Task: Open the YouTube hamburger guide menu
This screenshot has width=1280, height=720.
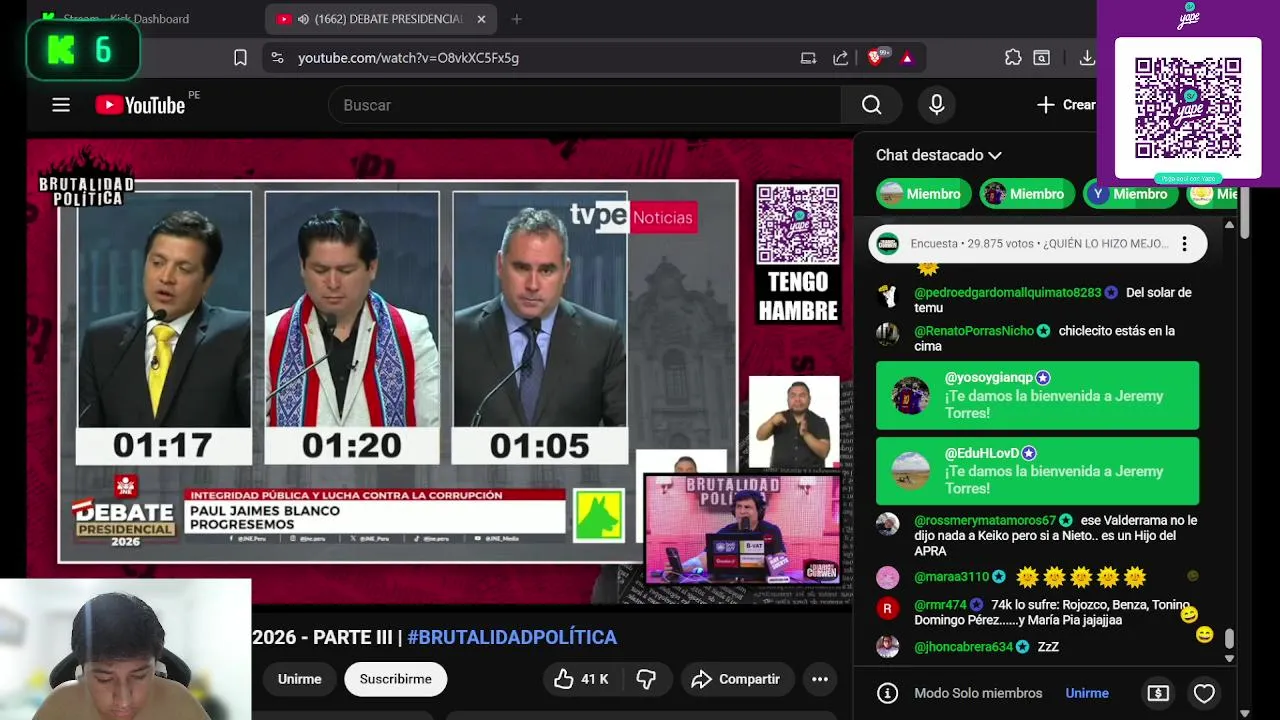Action: click(61, 105)
